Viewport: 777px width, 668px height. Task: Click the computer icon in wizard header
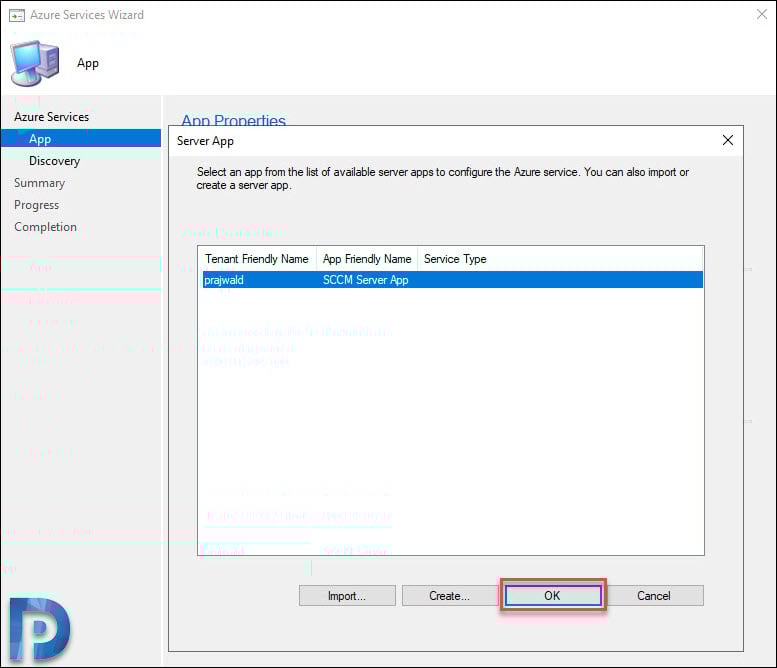click(x=35, y=63)
